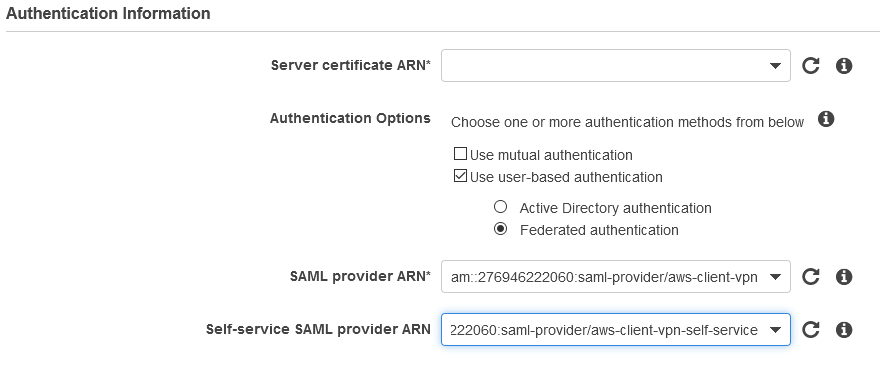Show info for SAML provider ARN
Viewport: 880px width, 367px height.
pyautogui.click(x=844, y=277)
